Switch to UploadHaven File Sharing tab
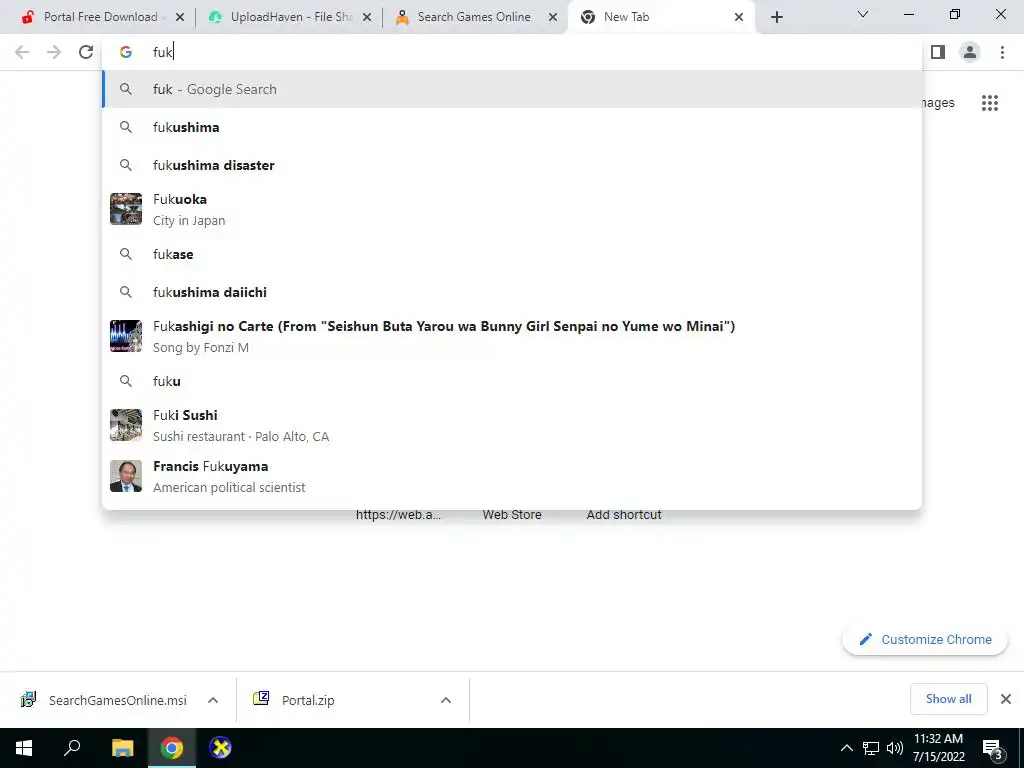1024x768 pixels. pos(291,17)
